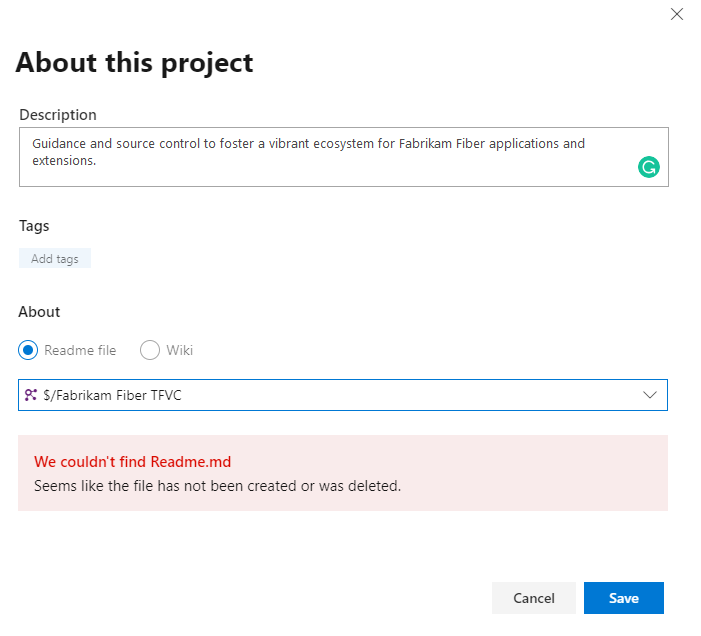Click the Add tags field
The image size is (701, 636).
point(55,258)
